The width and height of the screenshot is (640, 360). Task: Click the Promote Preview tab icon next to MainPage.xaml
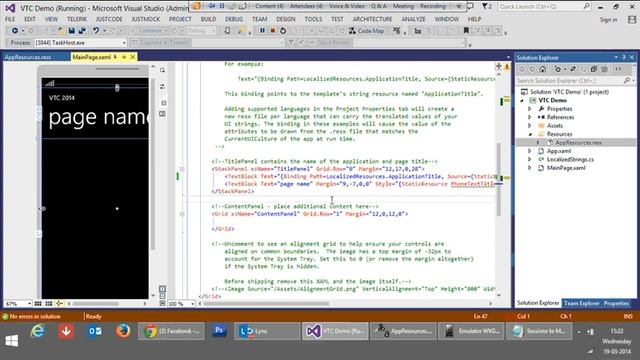coord(124,57)
